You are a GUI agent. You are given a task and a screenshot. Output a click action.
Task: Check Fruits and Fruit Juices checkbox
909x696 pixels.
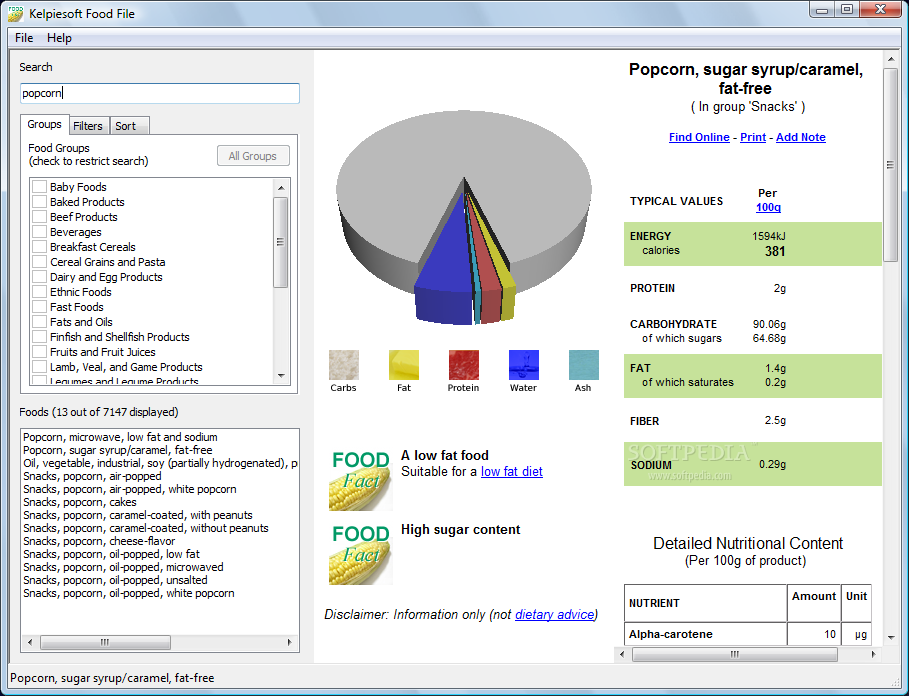(39, 352)
